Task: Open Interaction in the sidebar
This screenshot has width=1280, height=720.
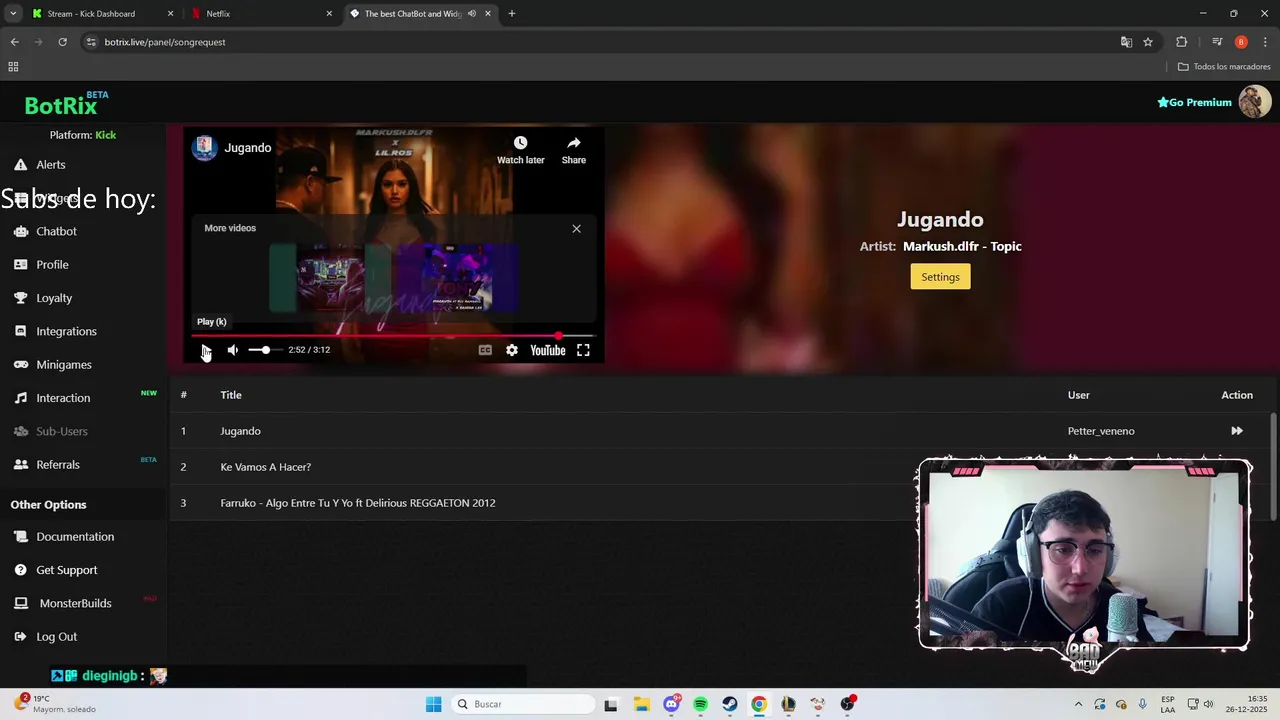Action: coord(63,398)
